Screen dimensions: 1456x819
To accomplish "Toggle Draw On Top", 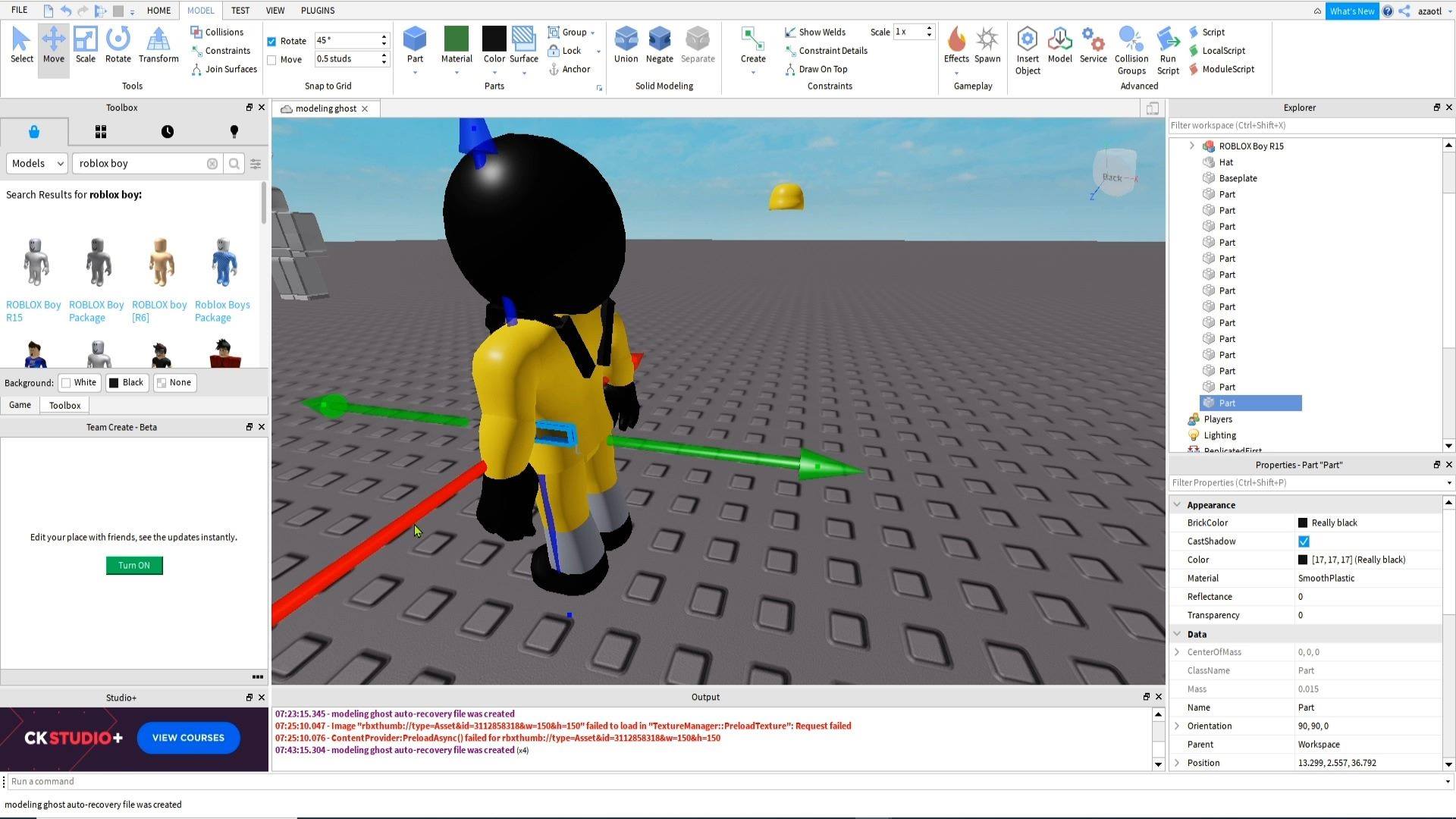I will (x=816, y=69).
